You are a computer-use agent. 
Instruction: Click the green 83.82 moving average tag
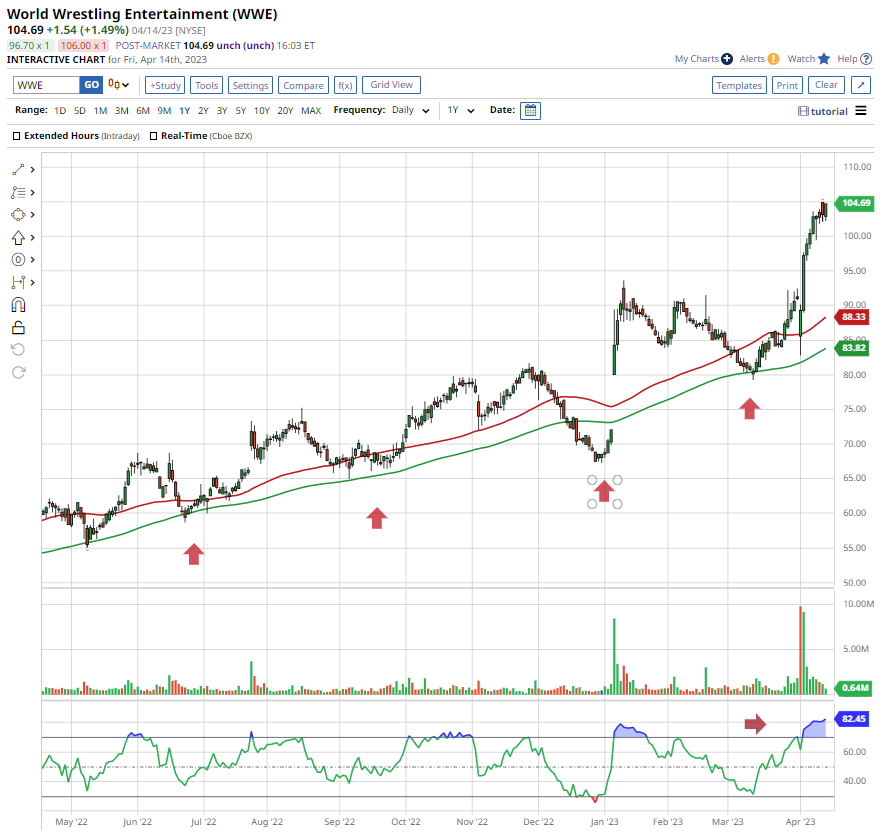[853, 348]
